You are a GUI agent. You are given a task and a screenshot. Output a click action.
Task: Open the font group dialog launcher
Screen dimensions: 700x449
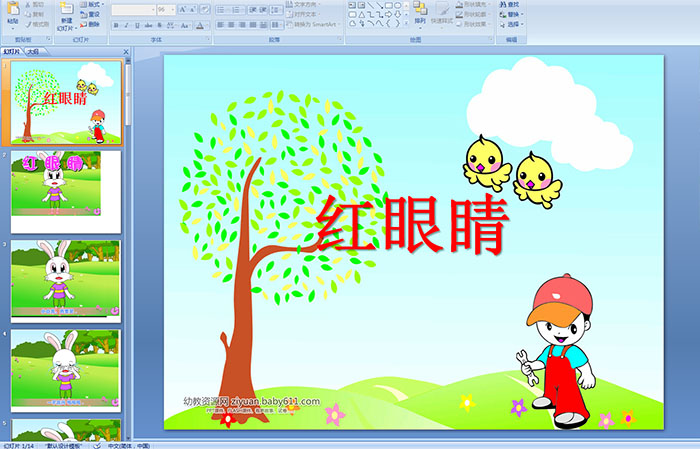[208, 40]
